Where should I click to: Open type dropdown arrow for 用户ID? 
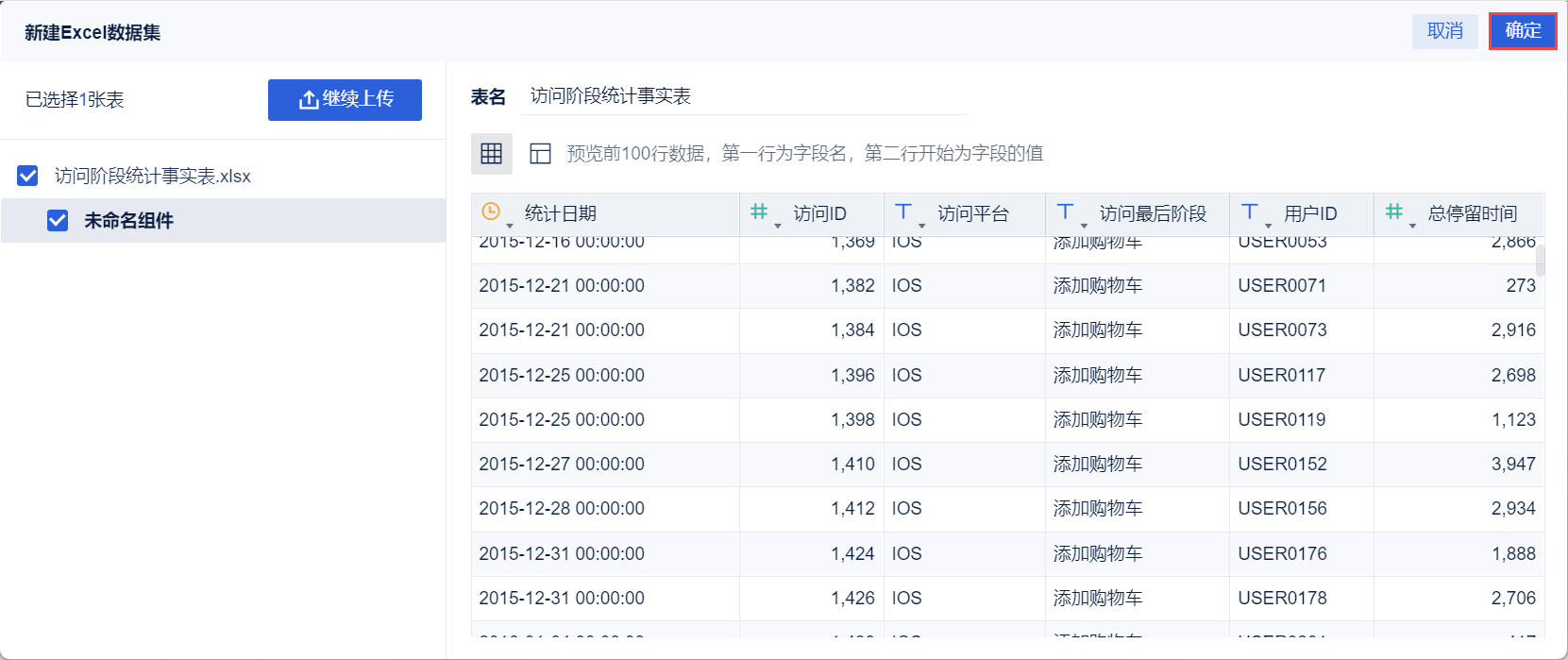coord(1269,226)
